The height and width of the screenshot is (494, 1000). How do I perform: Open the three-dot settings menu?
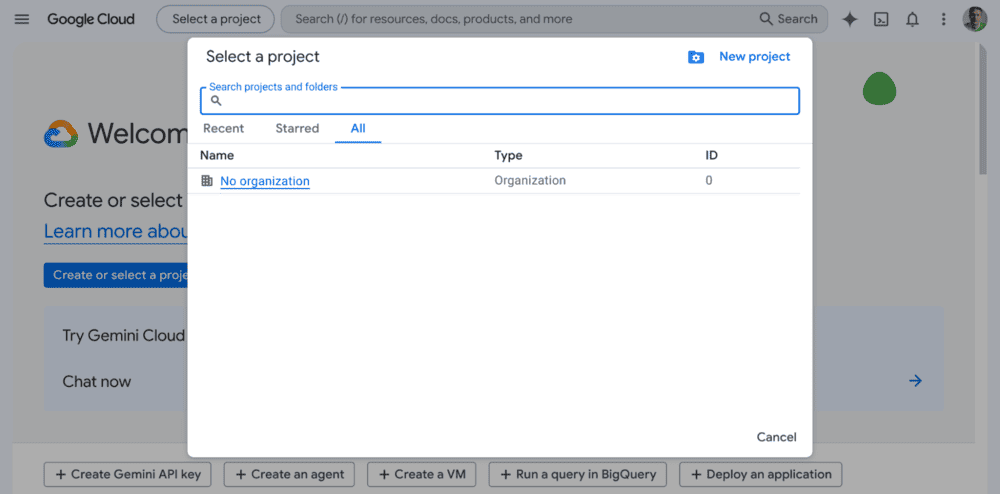(944, 19)
